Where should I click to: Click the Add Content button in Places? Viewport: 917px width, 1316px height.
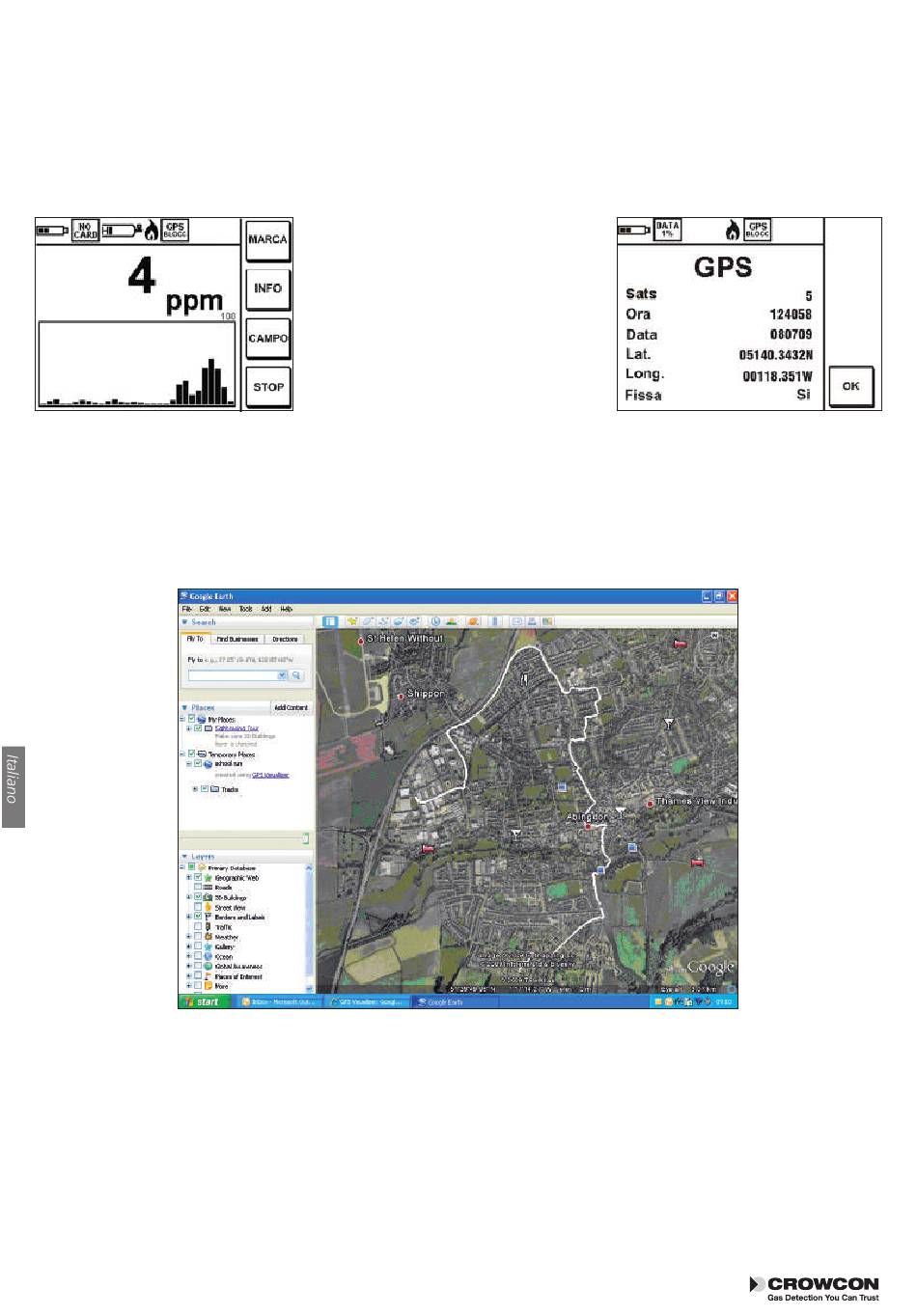pyautogui.click(x=291, y=707)
